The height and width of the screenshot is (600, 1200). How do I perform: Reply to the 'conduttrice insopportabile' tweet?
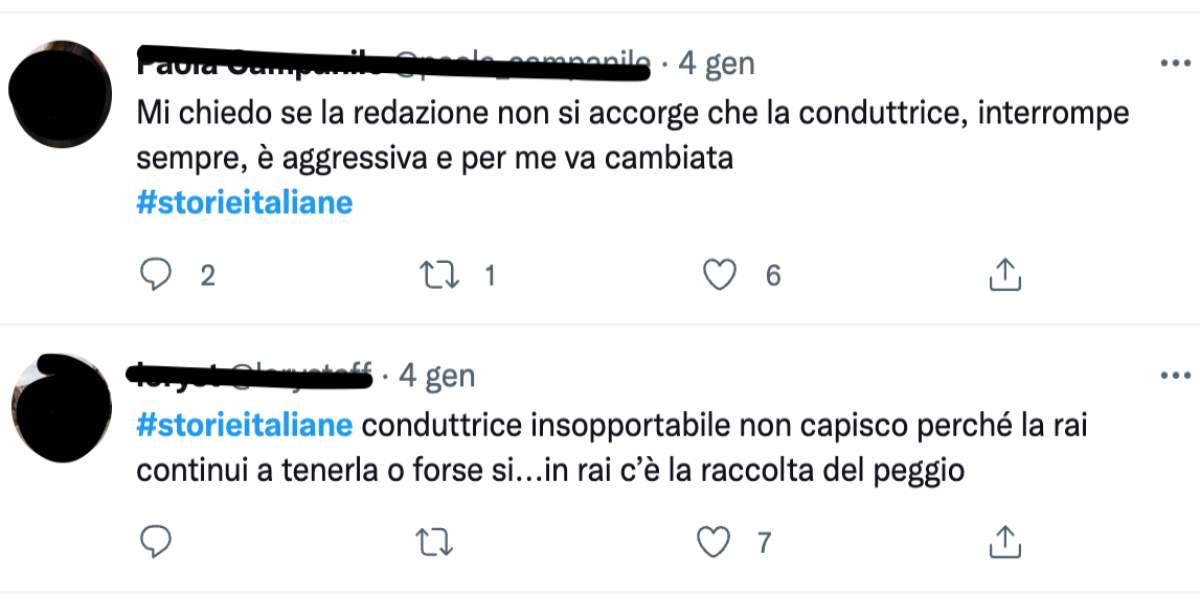coord(156,542)
